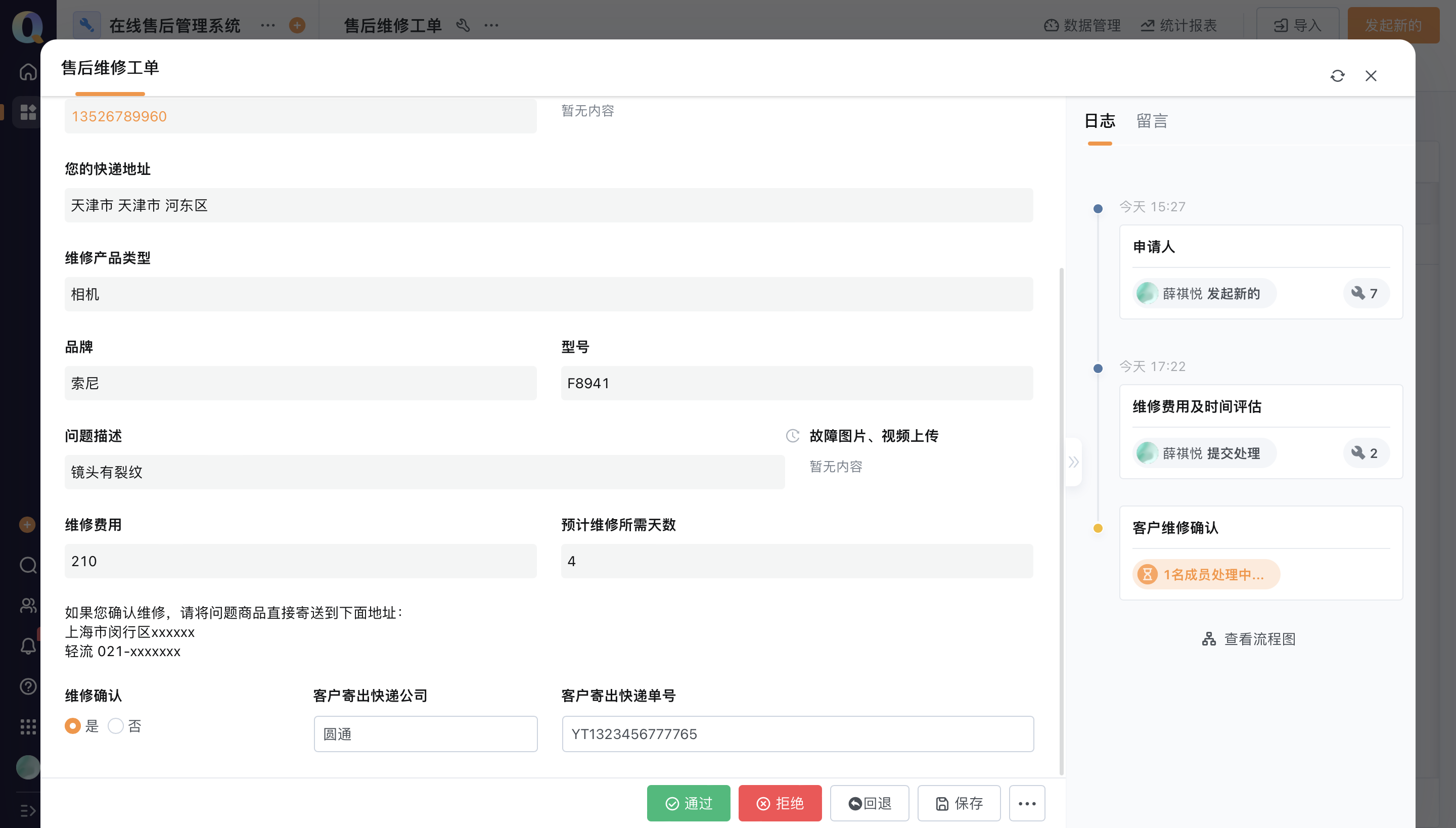The image size is (1456, 828).
Task: Open 数据管理 in the top bar
Action: tap(1082, 25)
